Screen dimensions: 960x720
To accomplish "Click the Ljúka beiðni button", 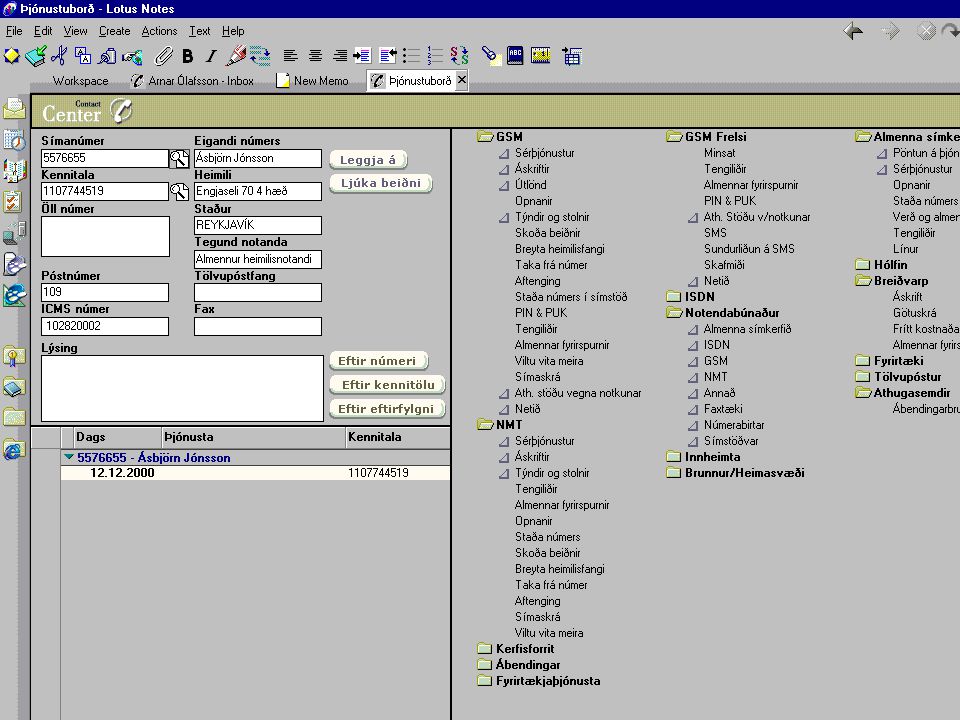I will pos(381,183).
